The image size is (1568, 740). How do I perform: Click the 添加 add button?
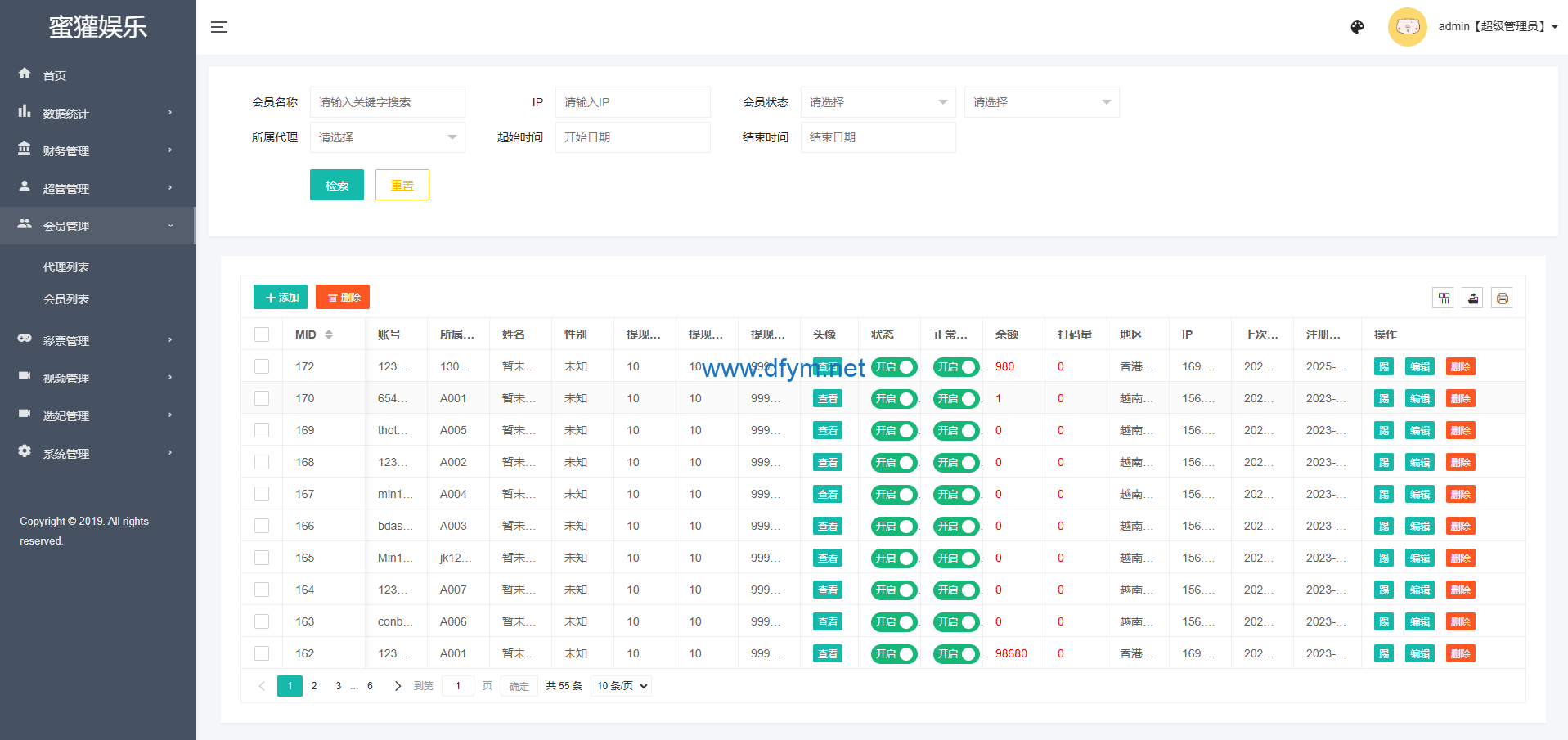[x=281, y=297]
